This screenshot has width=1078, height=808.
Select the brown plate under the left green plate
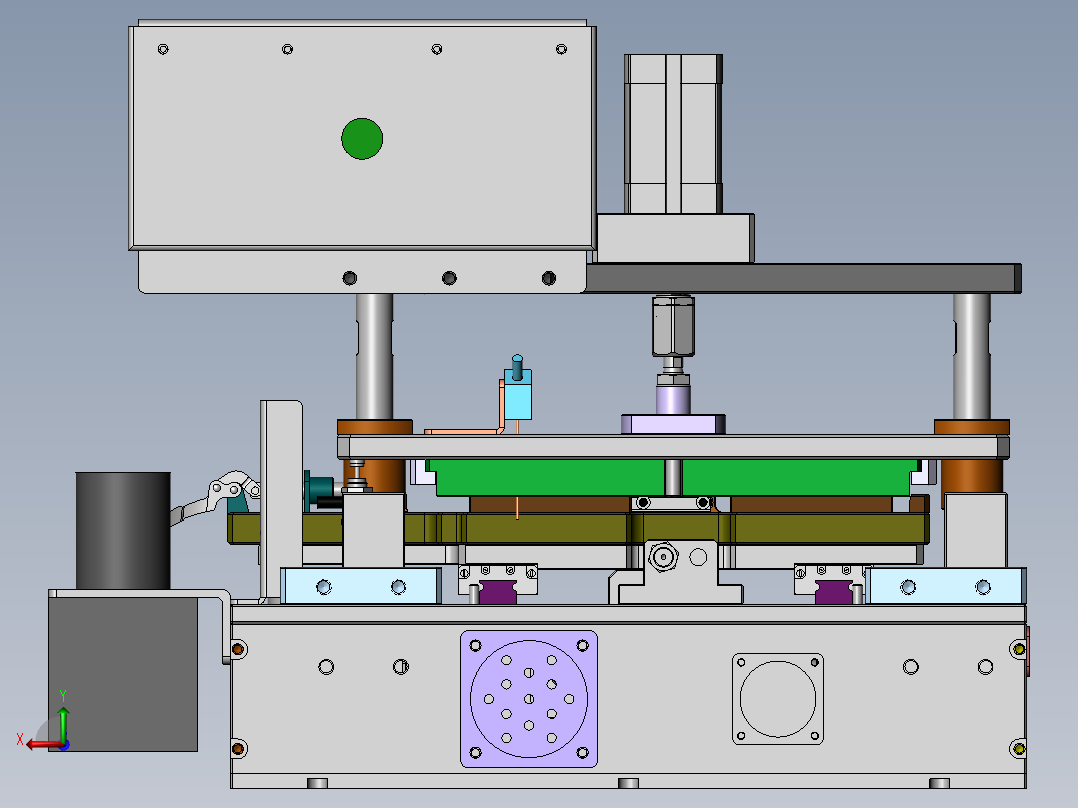coord(549,504)
